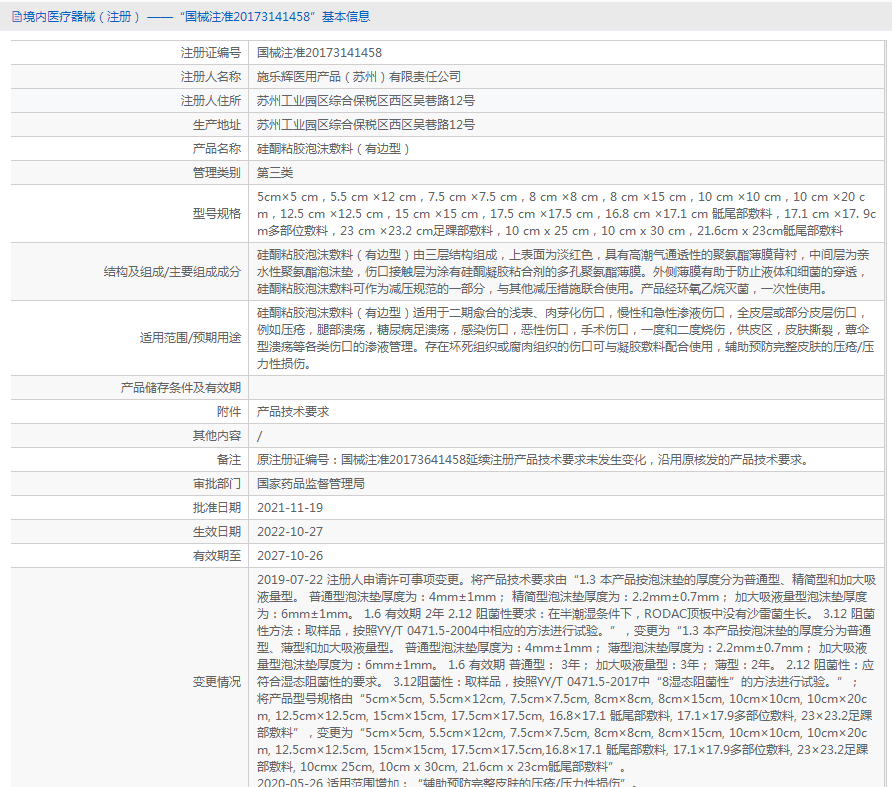Click the empty 产品储存条件及有效期 value cell
The image size is (892, 787).
[565, 388]
